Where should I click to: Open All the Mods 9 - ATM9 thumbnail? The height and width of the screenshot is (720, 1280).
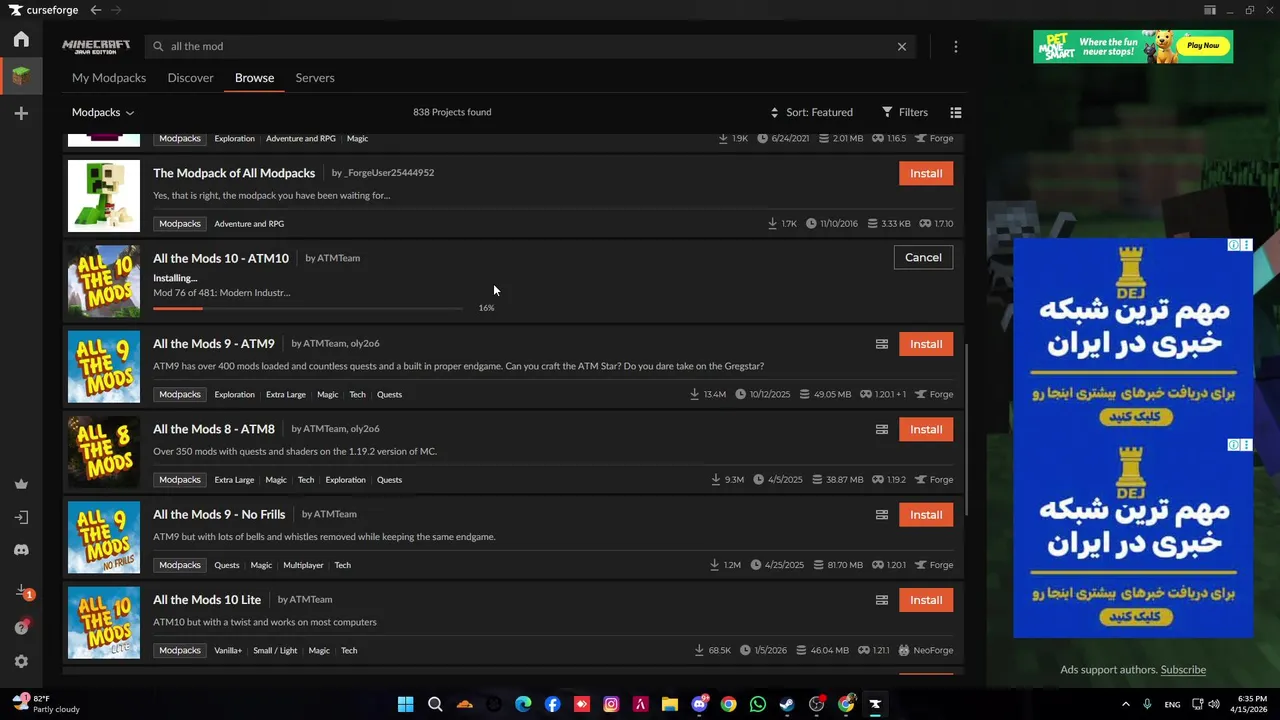(104, 367)
